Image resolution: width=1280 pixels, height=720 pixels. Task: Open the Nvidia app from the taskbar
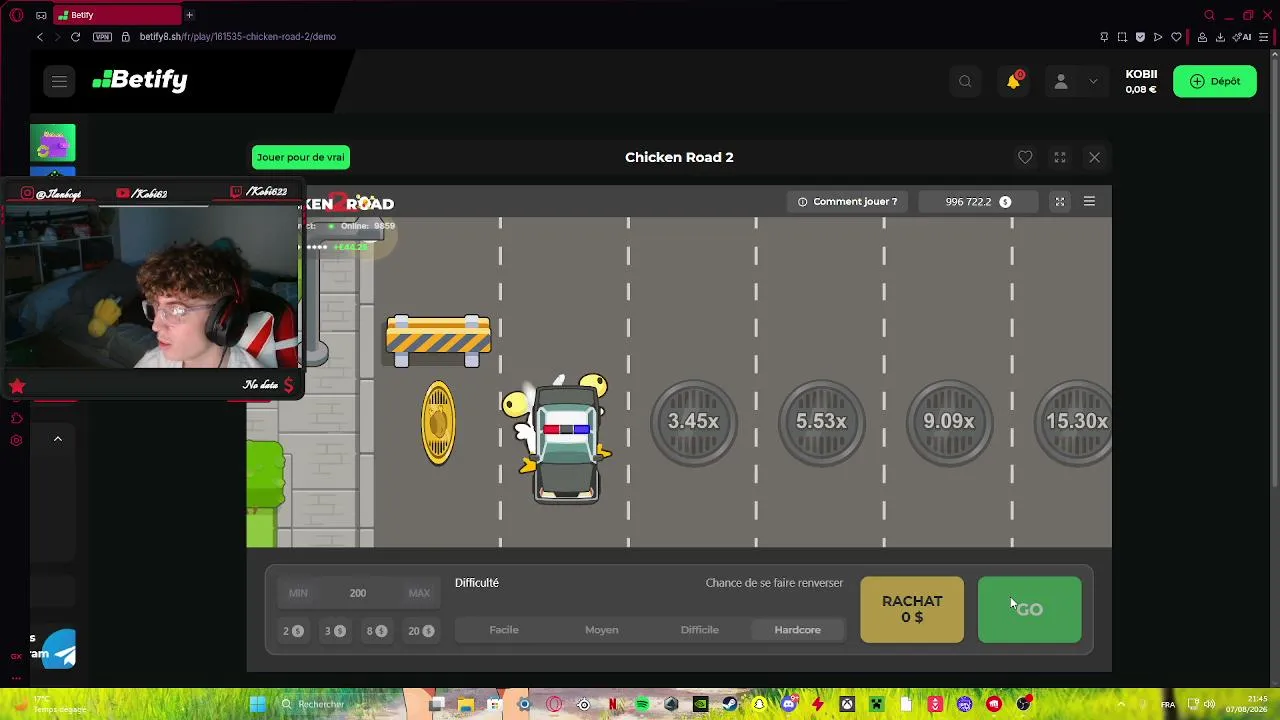(700, 704)
